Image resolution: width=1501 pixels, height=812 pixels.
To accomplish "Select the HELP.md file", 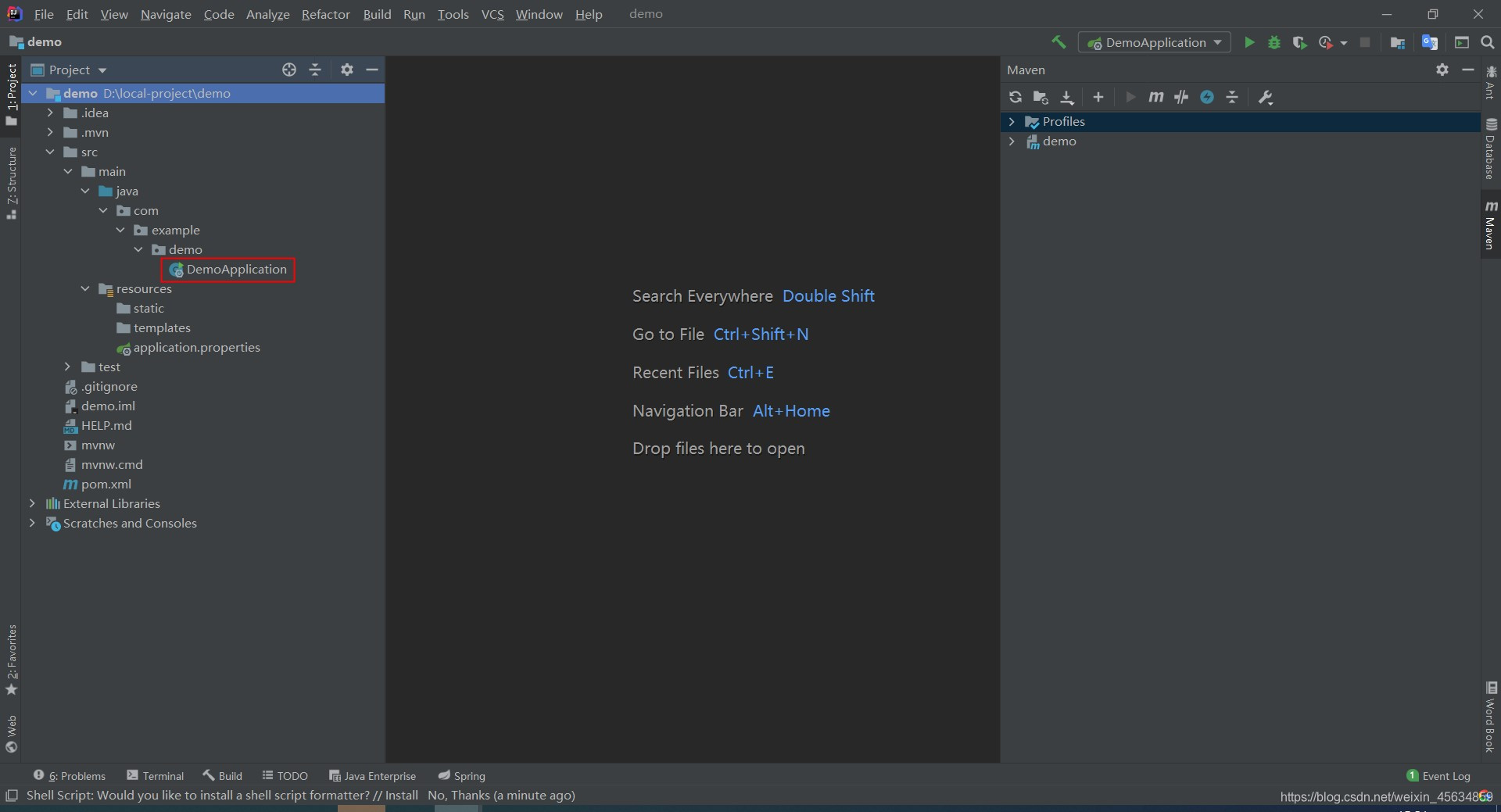I will point(98,425).
